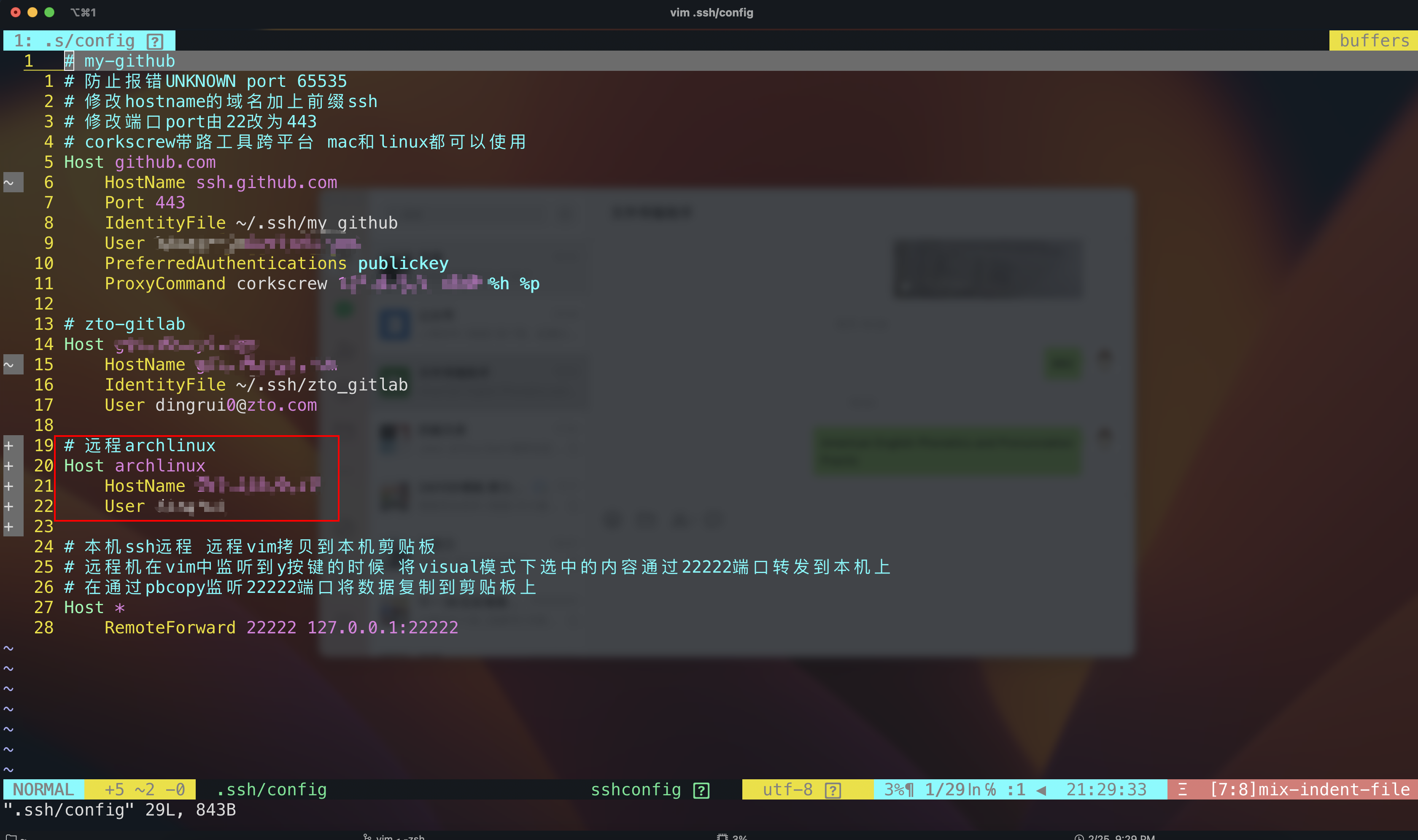Click the Ξ whitespace warning icon

(1182, 790)
